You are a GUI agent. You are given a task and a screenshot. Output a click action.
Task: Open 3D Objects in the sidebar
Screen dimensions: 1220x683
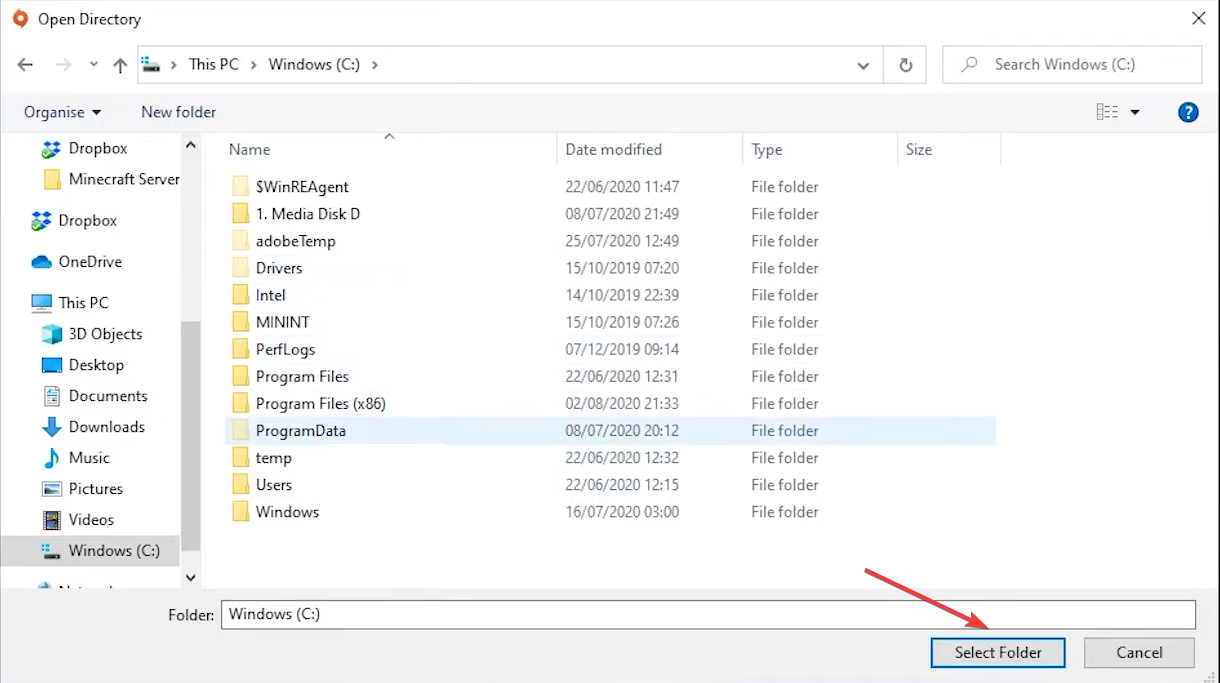click(x=105, y=333)
